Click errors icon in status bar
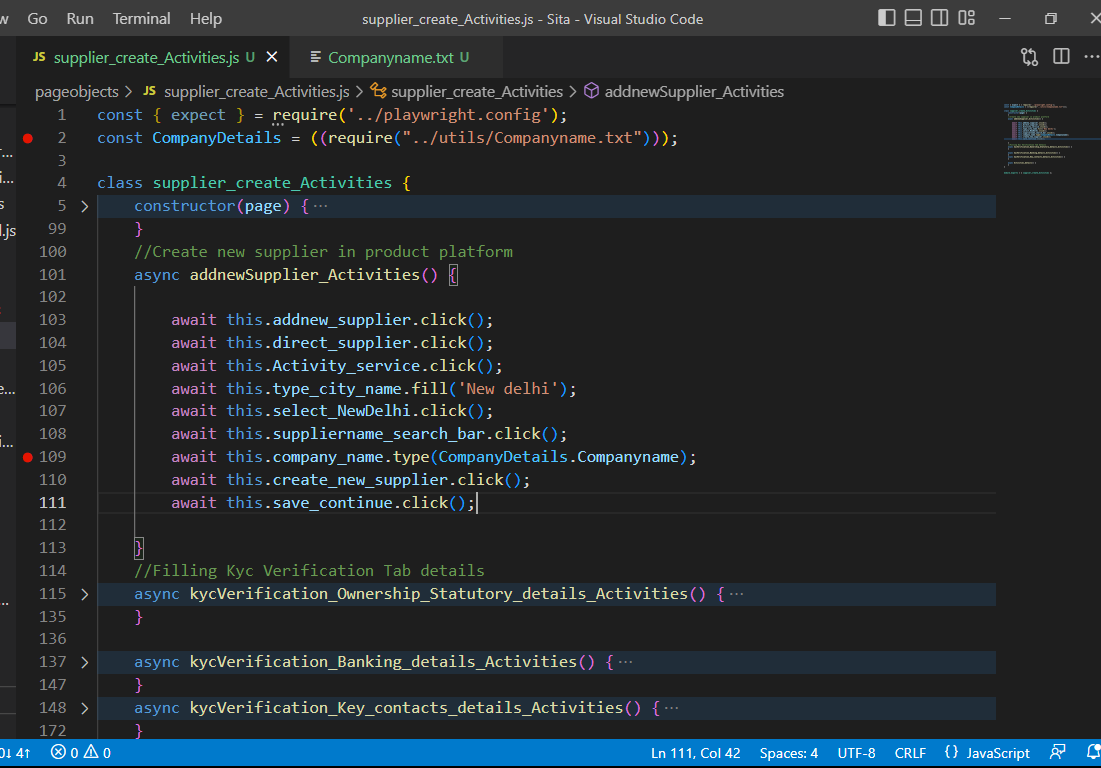 58,753
